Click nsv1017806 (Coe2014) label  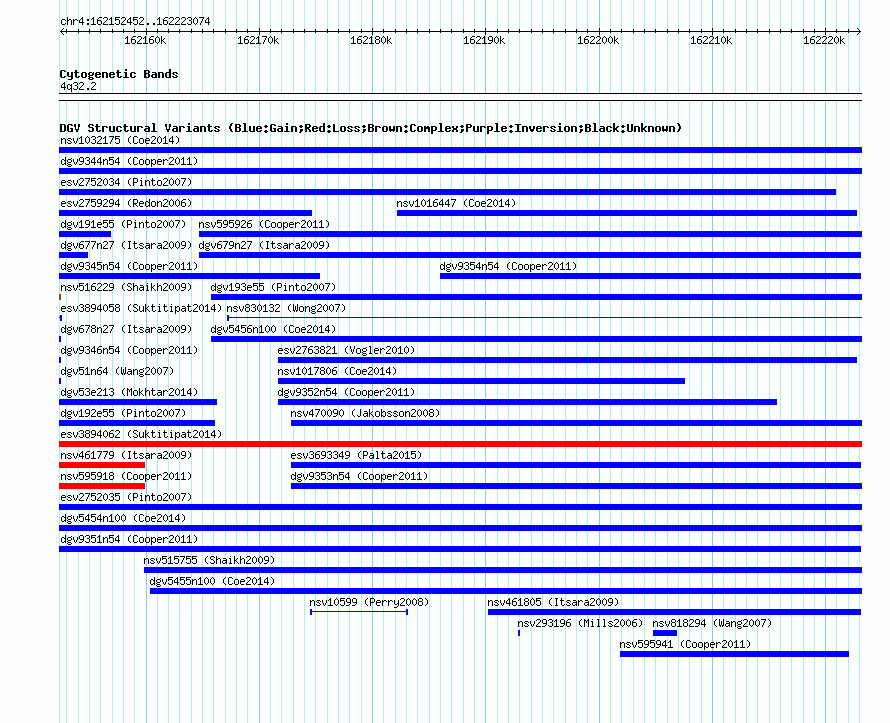337,371
